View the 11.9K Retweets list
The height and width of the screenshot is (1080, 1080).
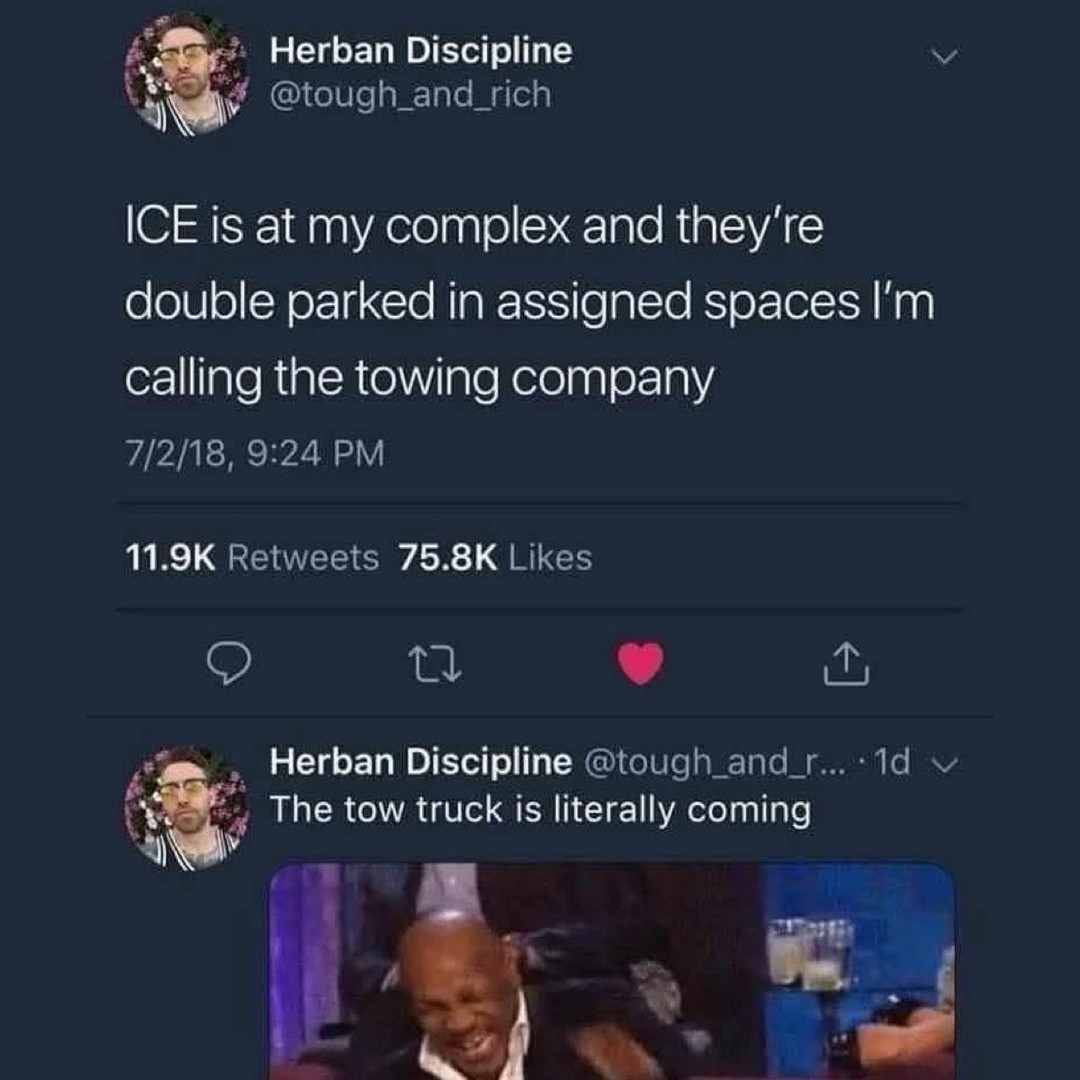coord(251,557)
